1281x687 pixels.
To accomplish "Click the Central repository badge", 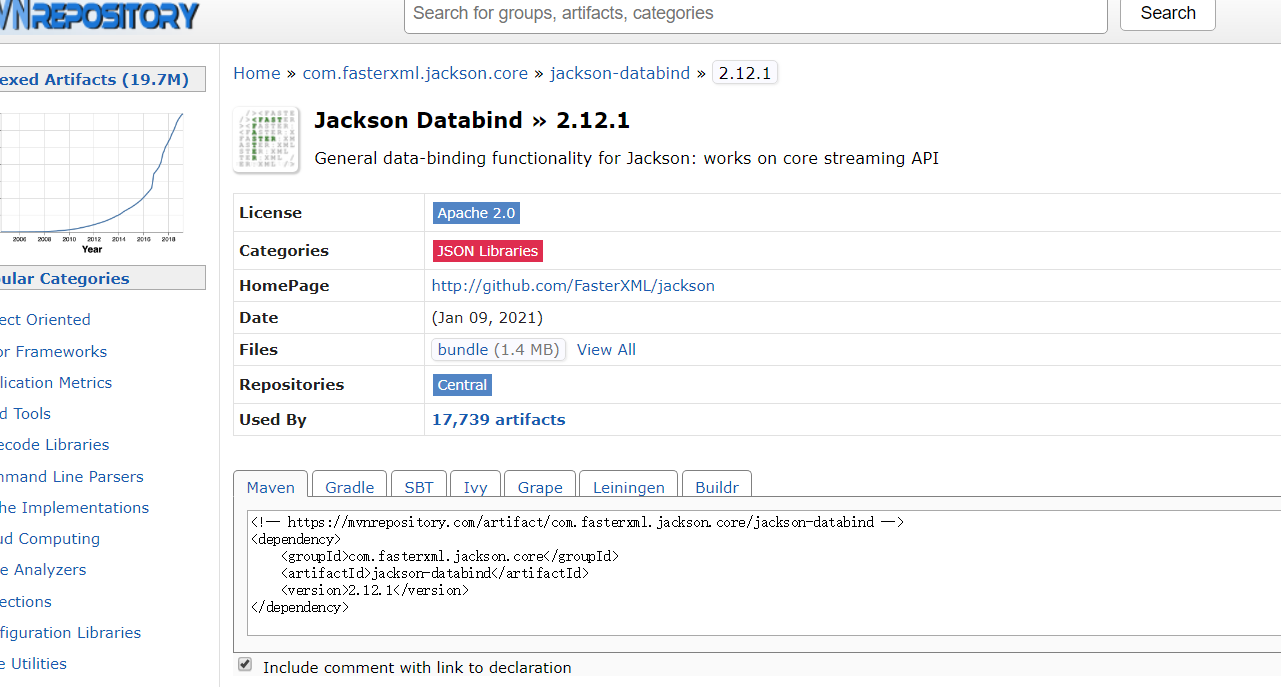I will point(462,385).
